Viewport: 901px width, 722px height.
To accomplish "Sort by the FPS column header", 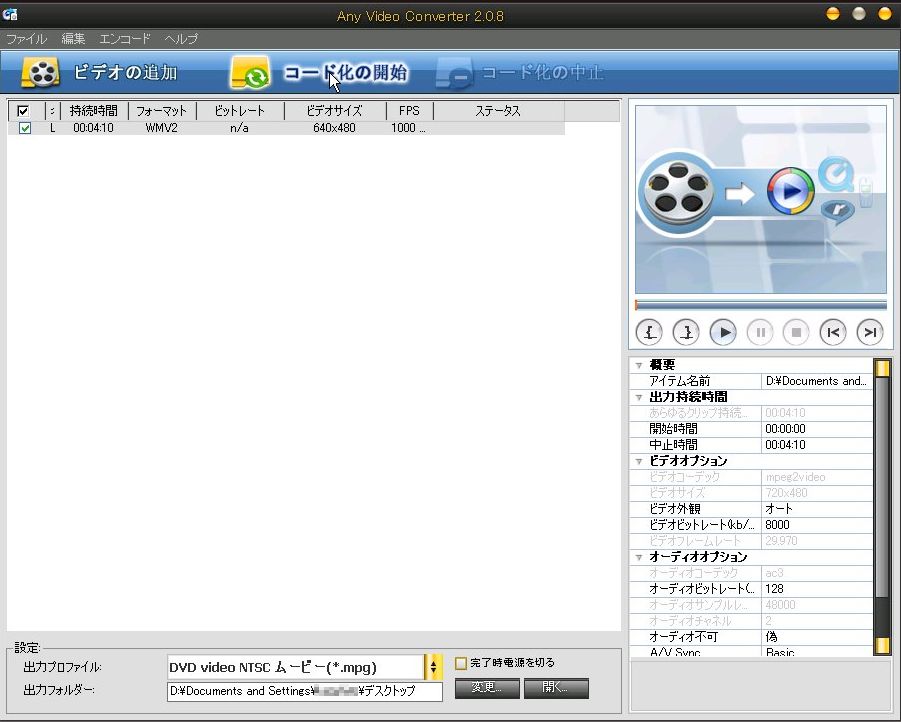I will pyautogui.click(x=409, y=111).
